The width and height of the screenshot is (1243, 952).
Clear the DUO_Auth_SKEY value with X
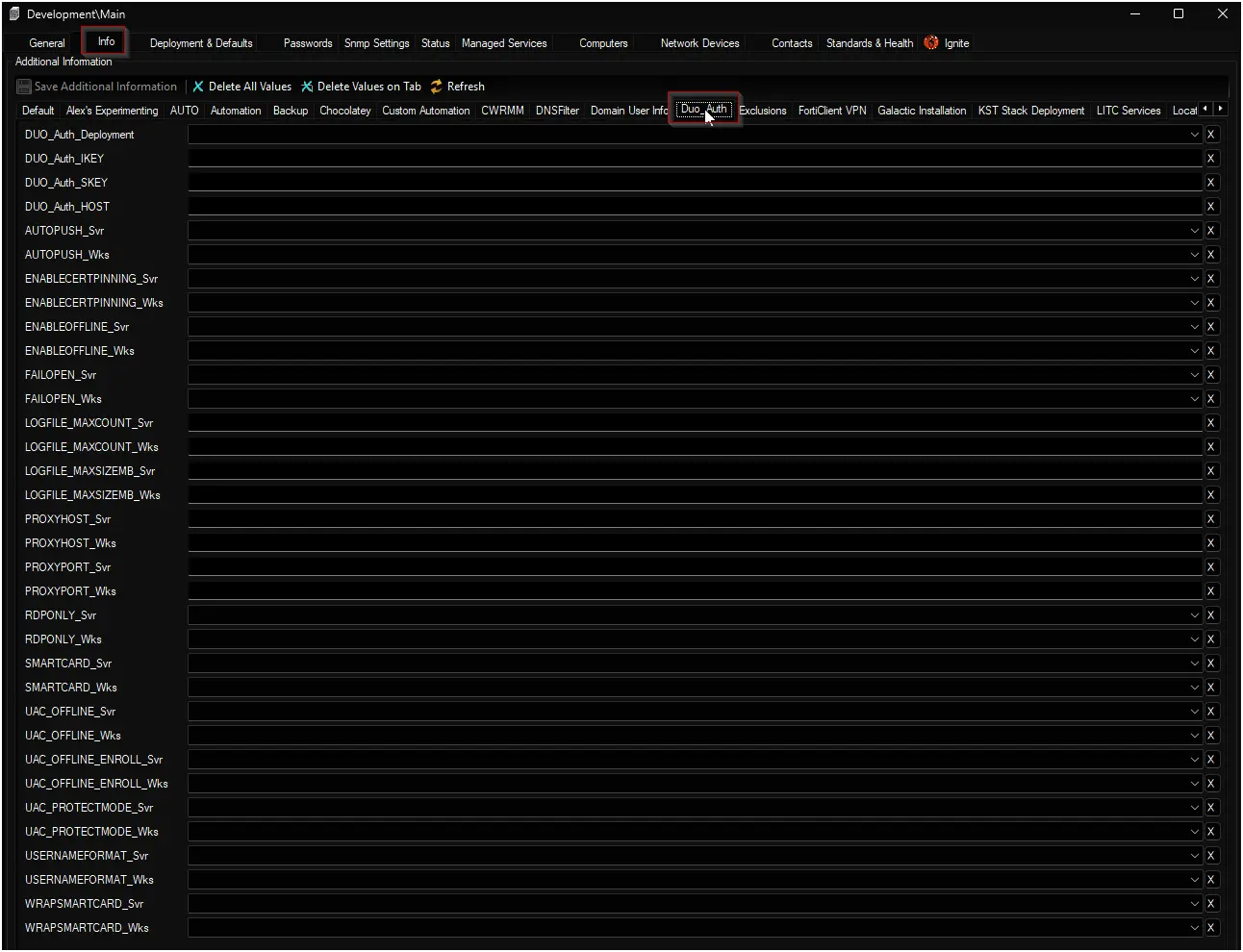click(1211, 183)
